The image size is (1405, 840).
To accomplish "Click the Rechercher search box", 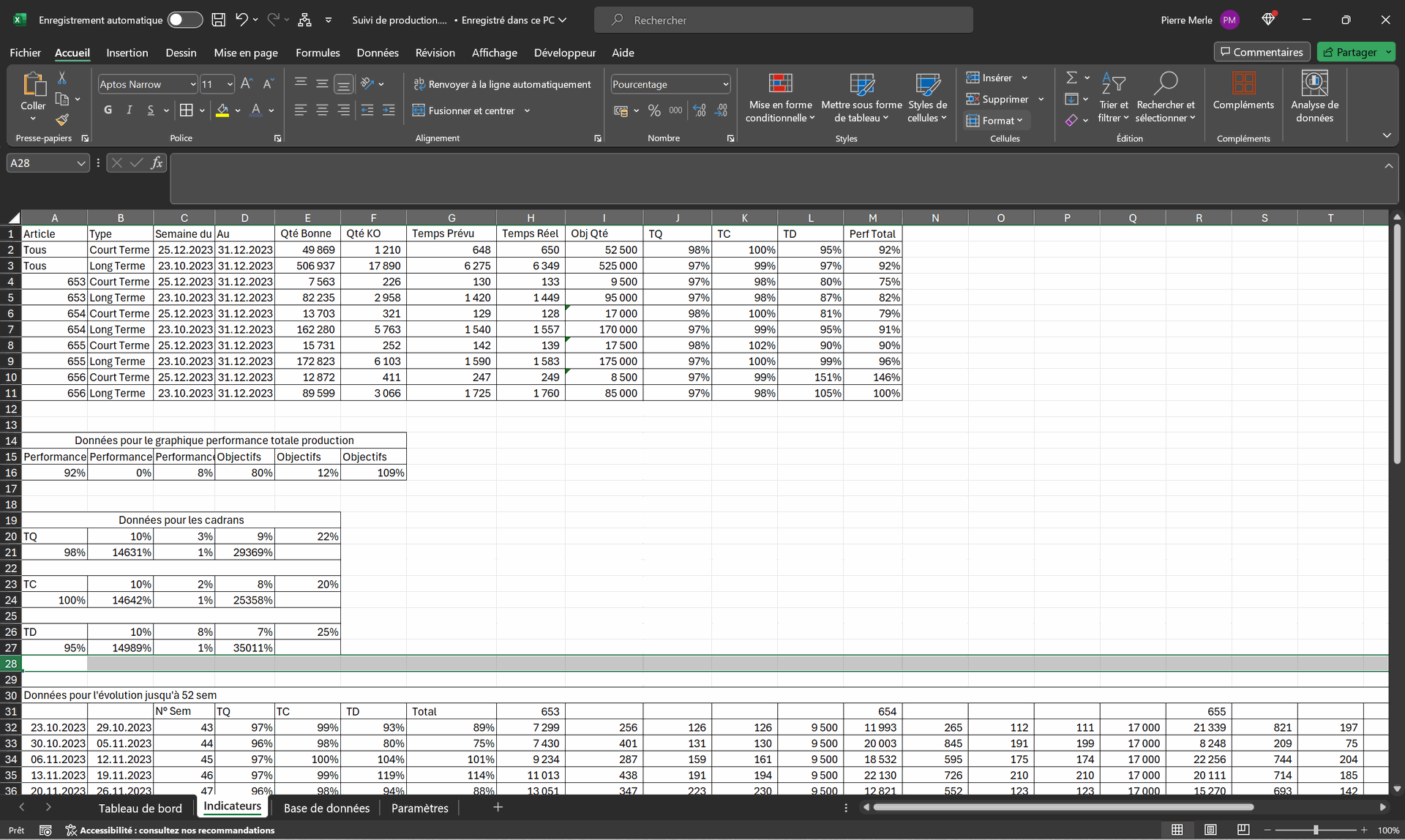I will 783,20.
